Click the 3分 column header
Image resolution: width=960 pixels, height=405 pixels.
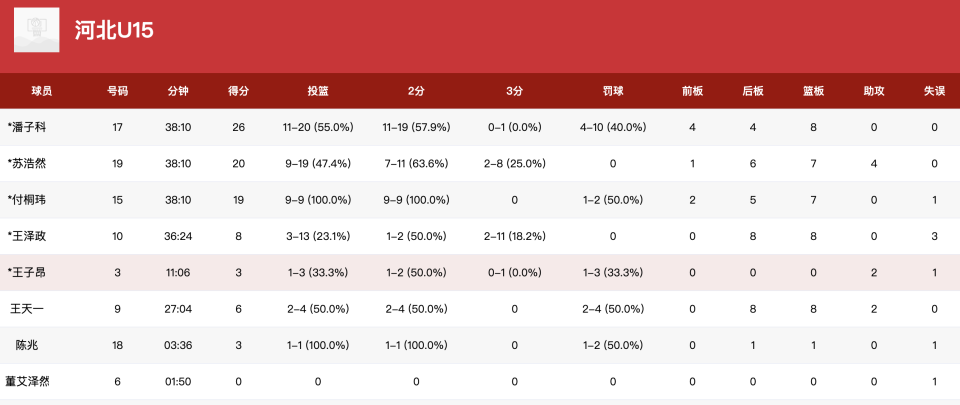(514, 91)
